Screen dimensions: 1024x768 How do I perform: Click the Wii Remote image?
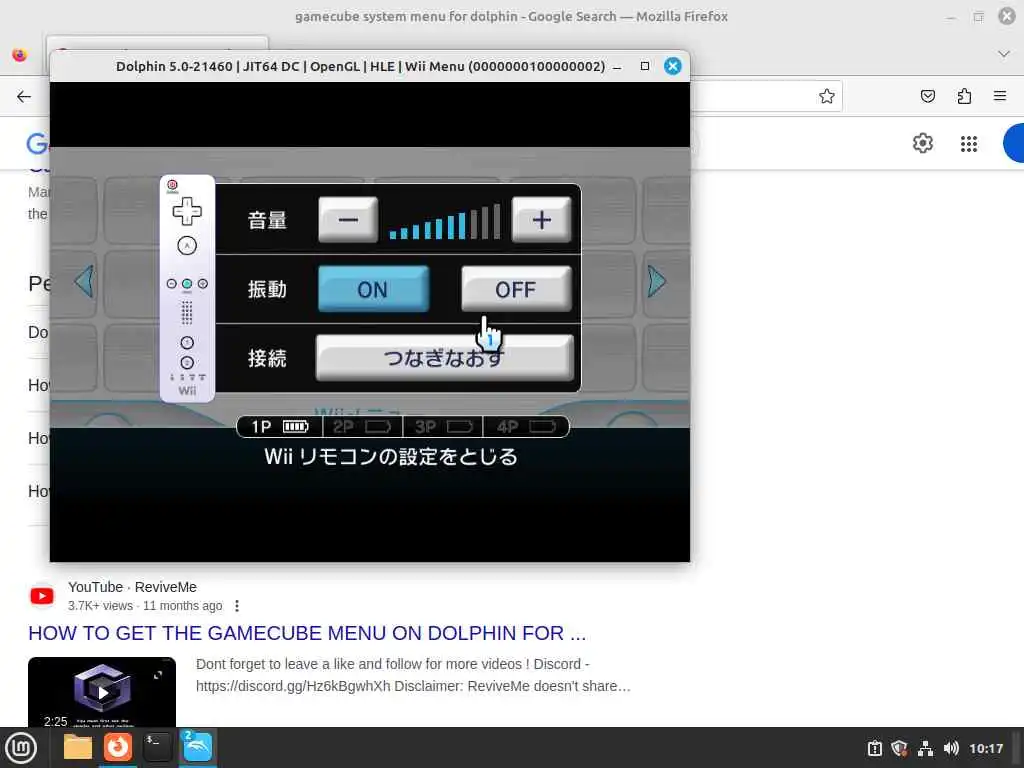click(187, 288)
